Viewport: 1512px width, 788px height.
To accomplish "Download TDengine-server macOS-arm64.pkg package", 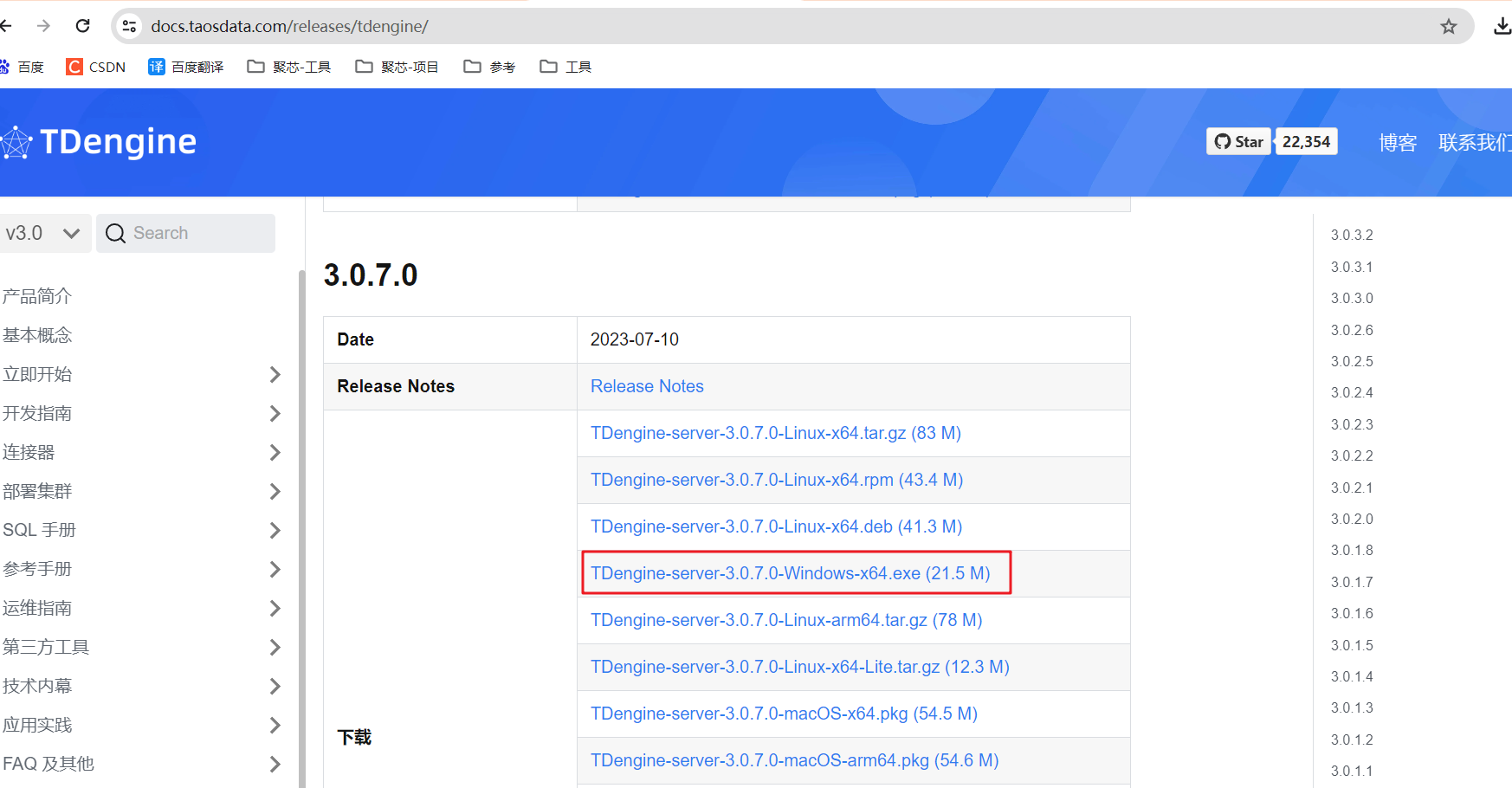I will (x=795, y=760).
